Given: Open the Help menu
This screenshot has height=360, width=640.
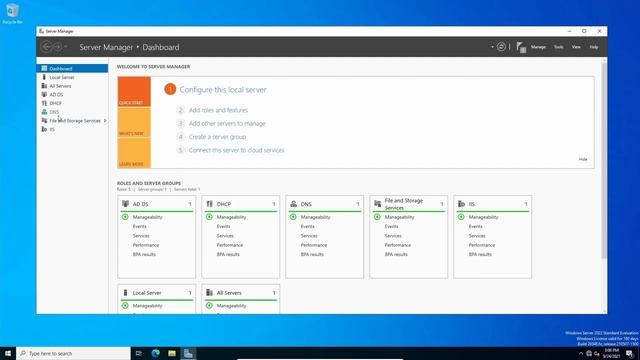Looking at the screenshot, I should [x=593, y=47].
